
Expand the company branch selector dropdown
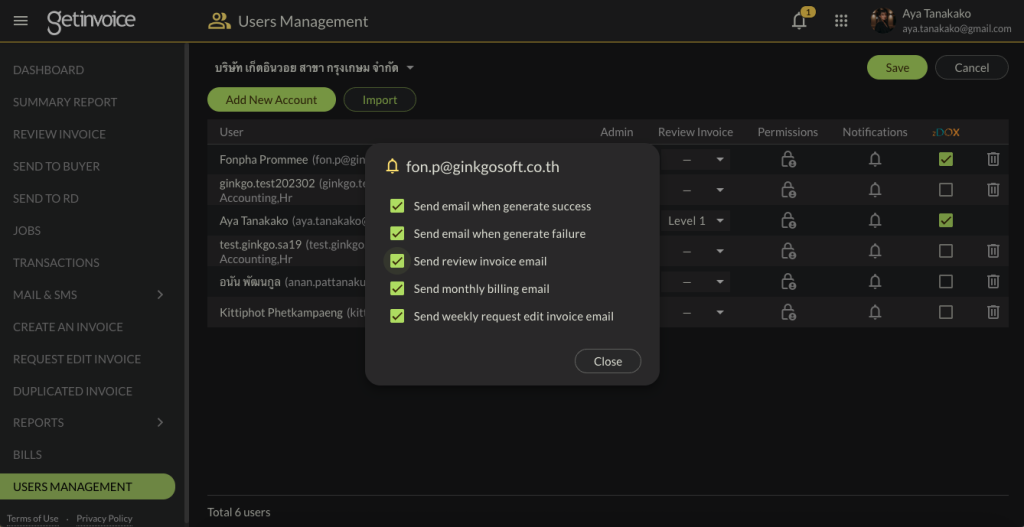[410, 68]
